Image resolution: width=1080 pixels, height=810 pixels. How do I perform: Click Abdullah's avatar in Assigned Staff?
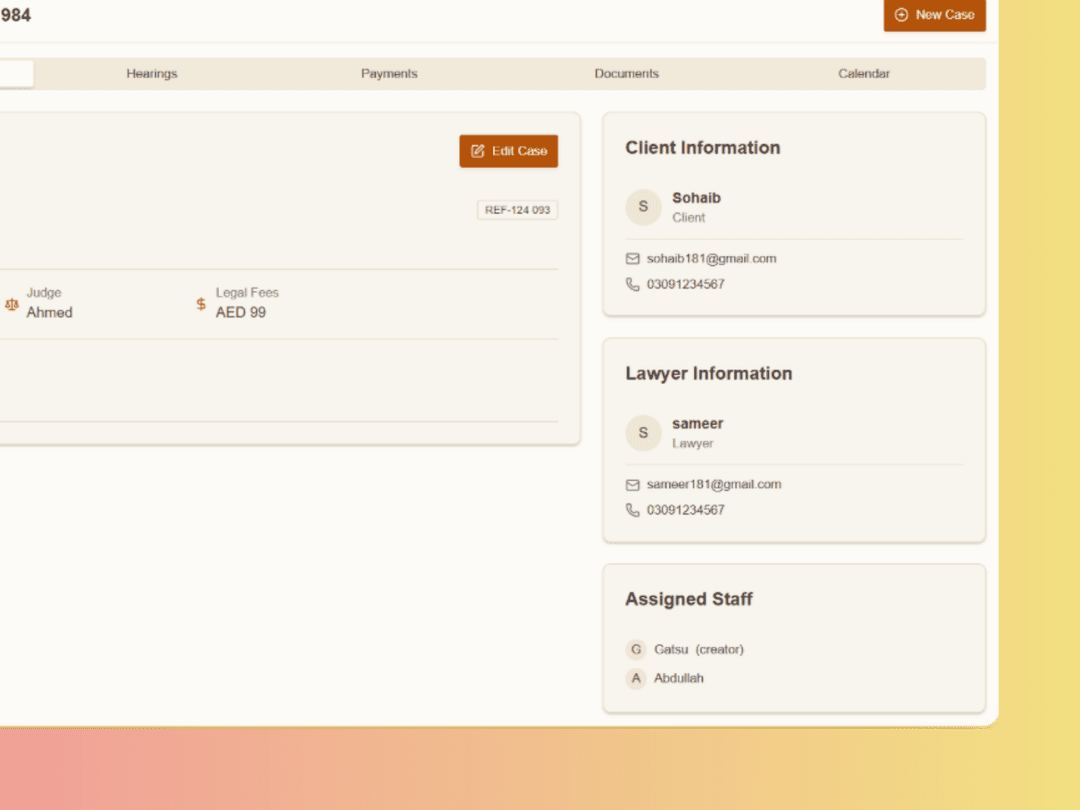636,678
